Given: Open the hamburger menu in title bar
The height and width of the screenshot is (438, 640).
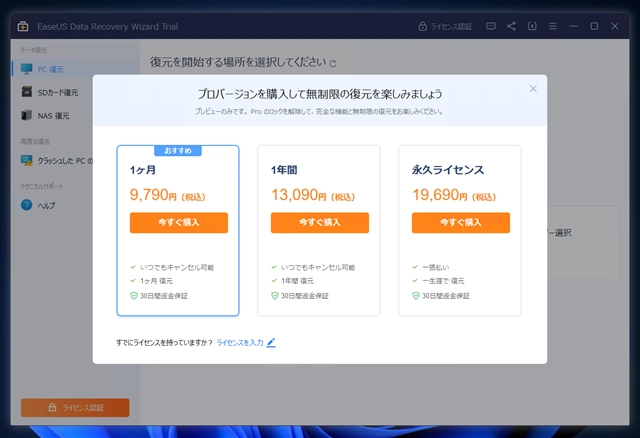Looking at the screenshot, I should click(x=553, y=27).
